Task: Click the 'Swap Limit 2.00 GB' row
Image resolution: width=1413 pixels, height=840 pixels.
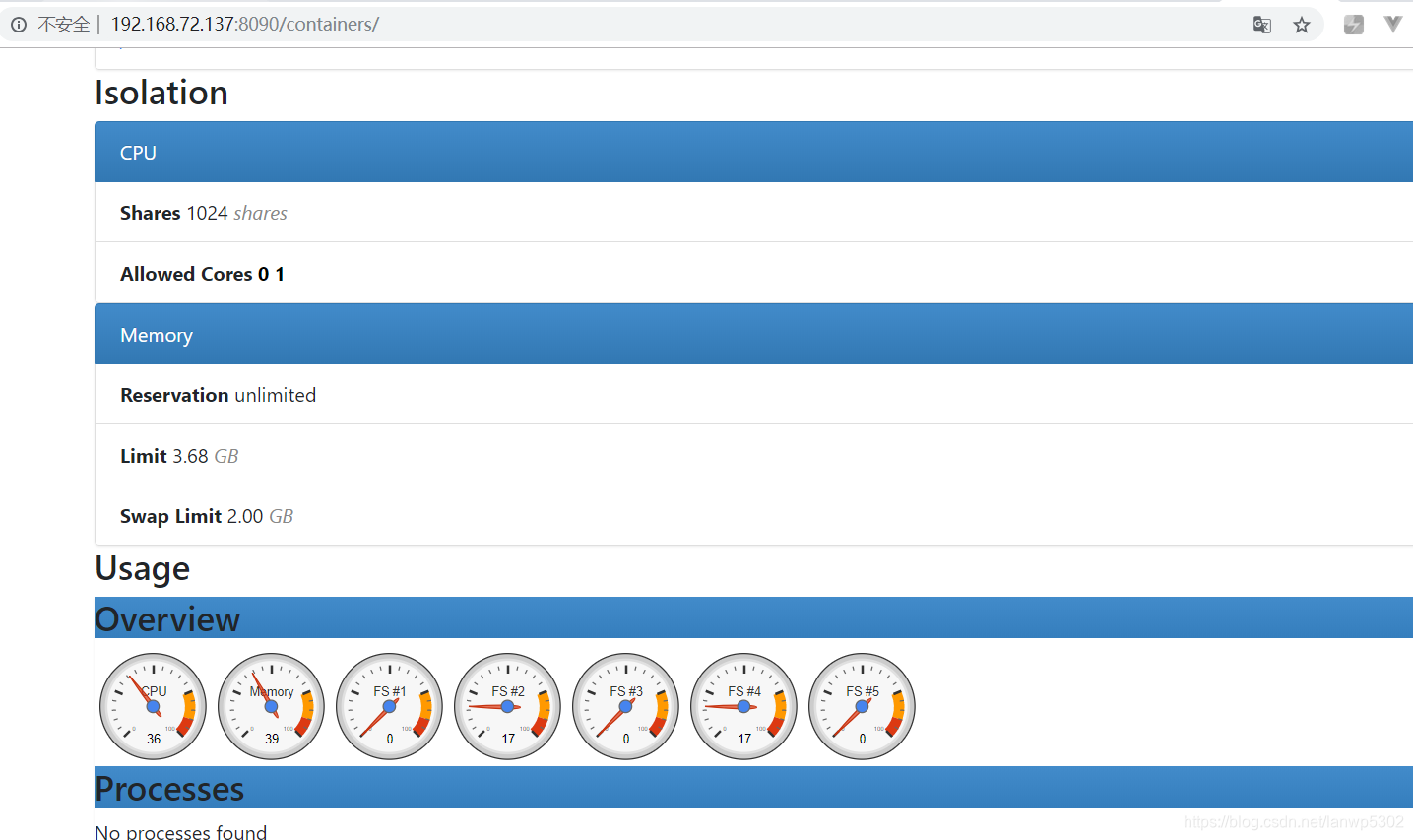Action: click(753, 516)
